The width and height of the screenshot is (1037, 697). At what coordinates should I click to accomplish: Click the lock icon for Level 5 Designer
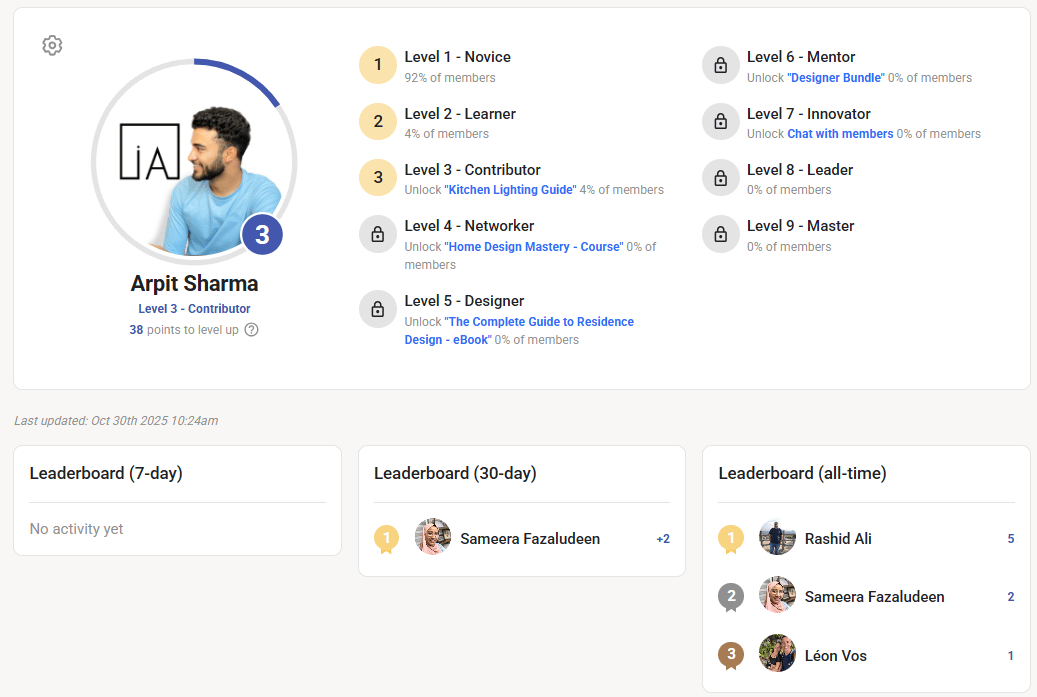click(378, 309)
